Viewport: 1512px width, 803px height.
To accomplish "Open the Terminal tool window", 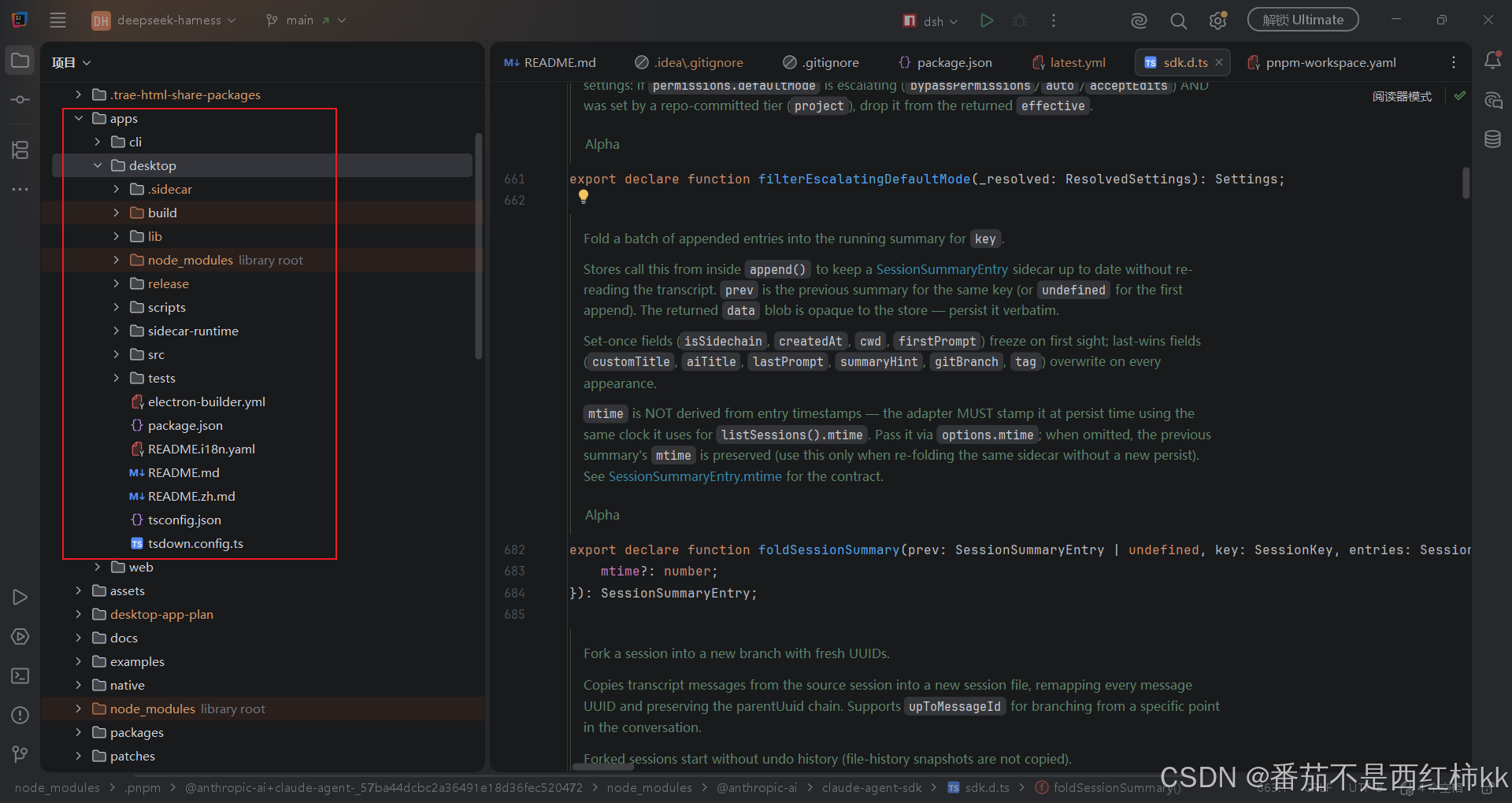I will (20, 676).
